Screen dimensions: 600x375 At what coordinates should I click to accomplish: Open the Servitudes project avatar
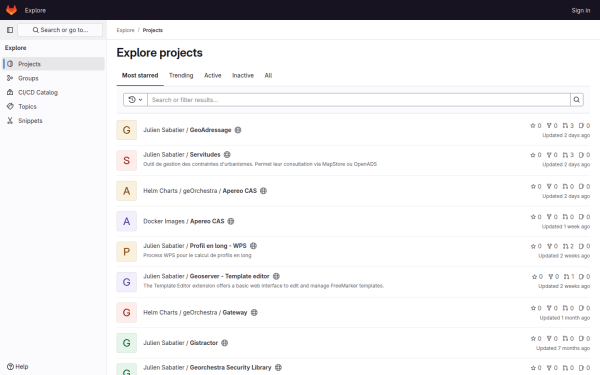(127, 160)
